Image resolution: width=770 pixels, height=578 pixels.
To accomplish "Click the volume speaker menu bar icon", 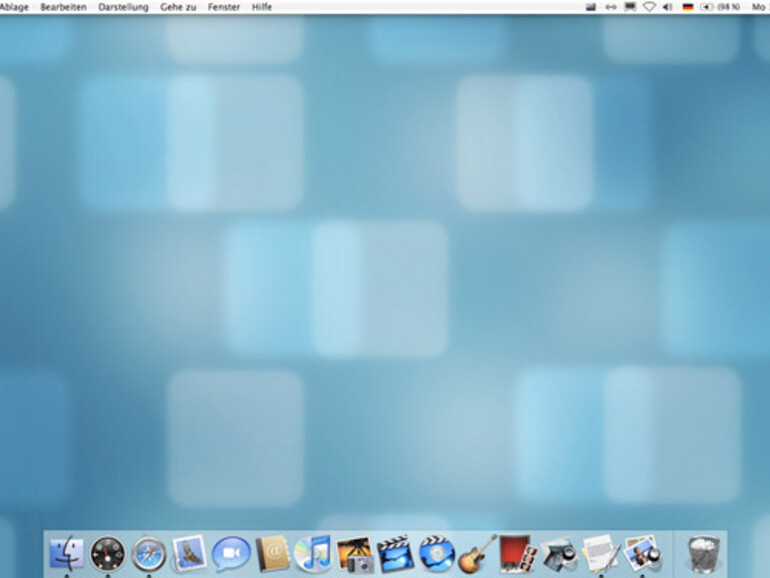I will point(667,7).
